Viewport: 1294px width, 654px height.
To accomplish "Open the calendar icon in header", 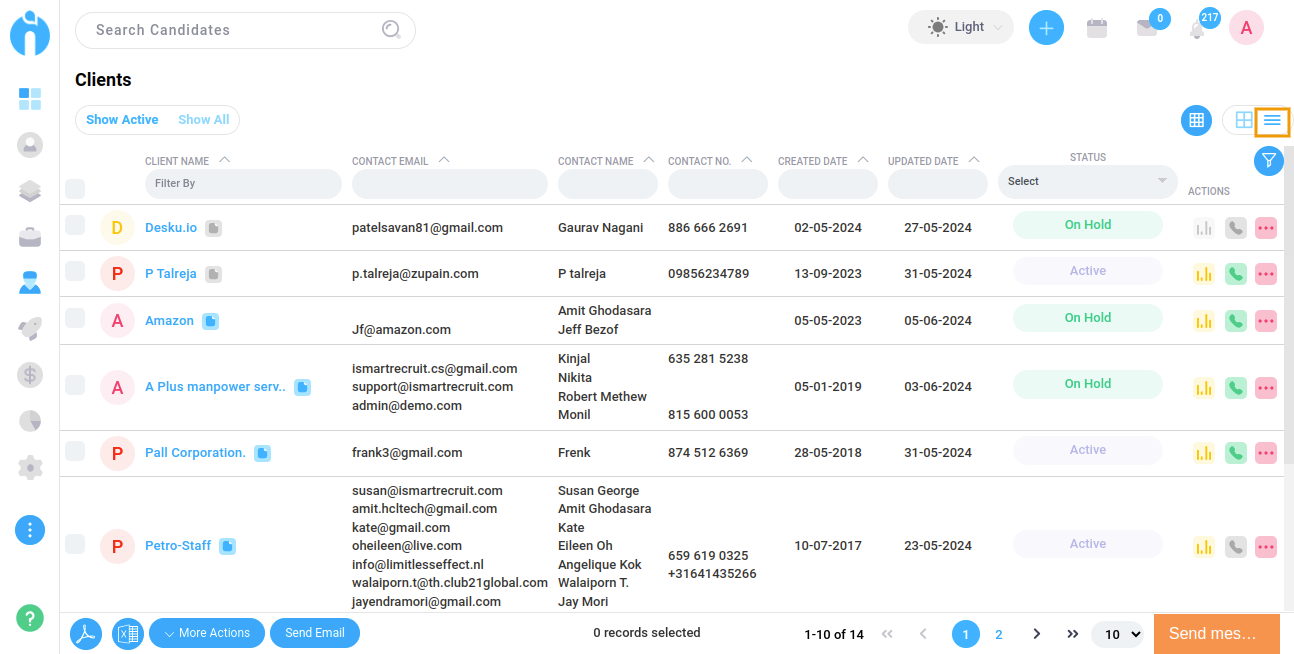I will (1097, 28).
